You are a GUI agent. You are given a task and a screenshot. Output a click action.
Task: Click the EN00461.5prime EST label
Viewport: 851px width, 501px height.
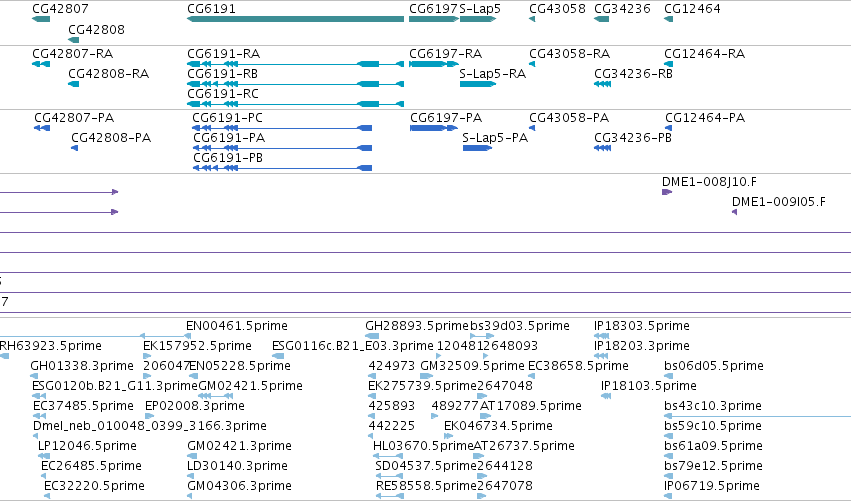[237, 326]
